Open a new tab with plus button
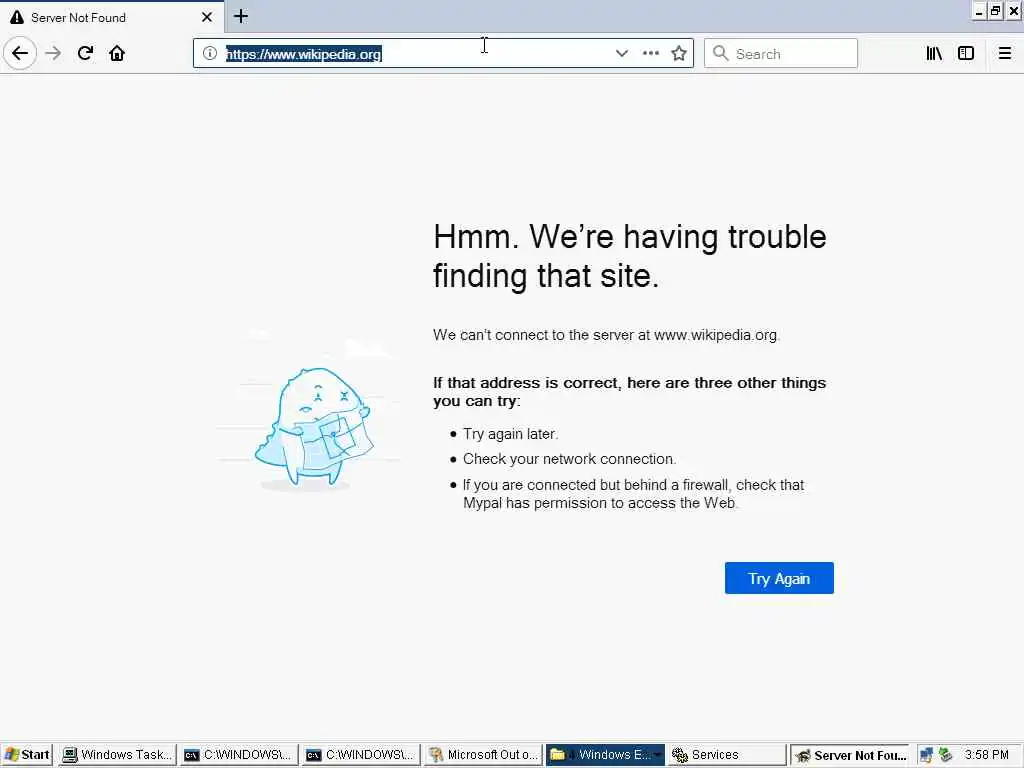This screenshot has height=768, width=1024. coord(241,16)
